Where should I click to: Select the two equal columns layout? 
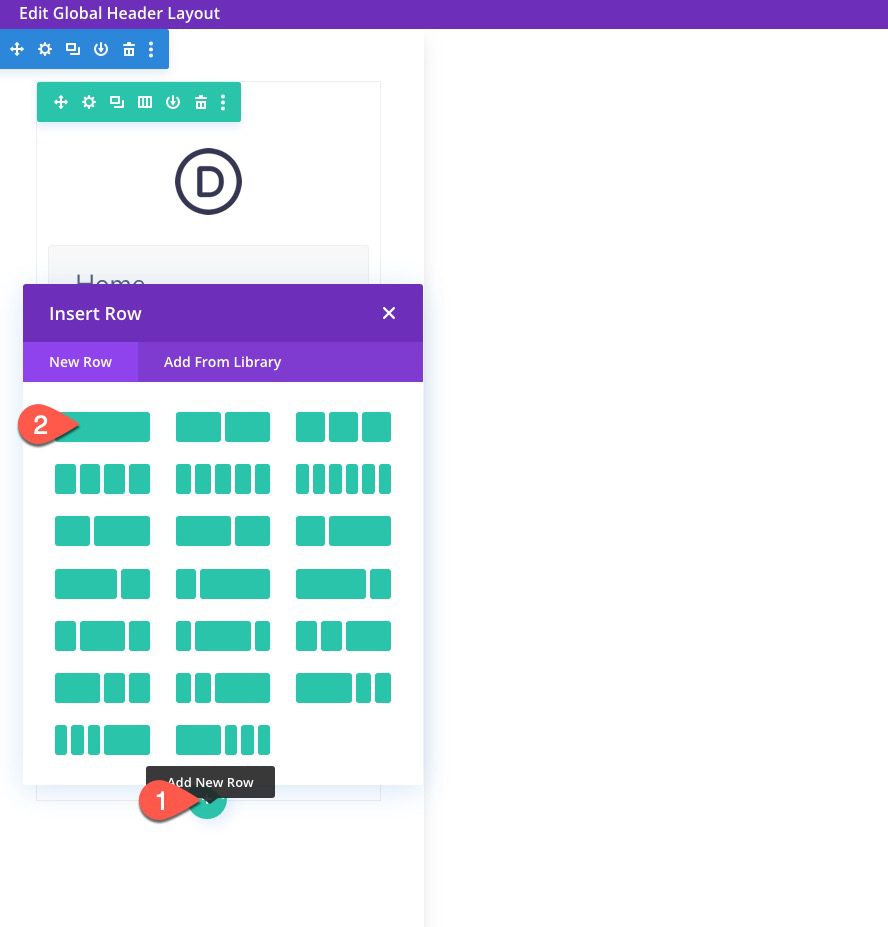point(222,427)
